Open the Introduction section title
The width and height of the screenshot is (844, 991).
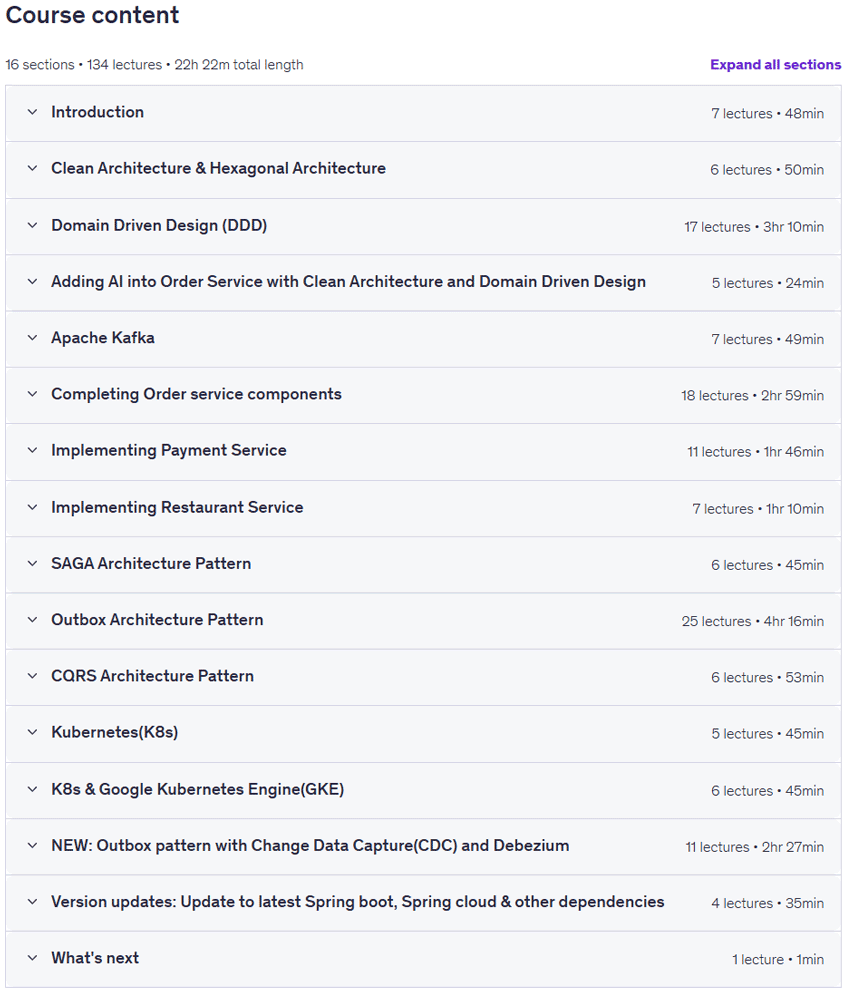click(97, 112)
